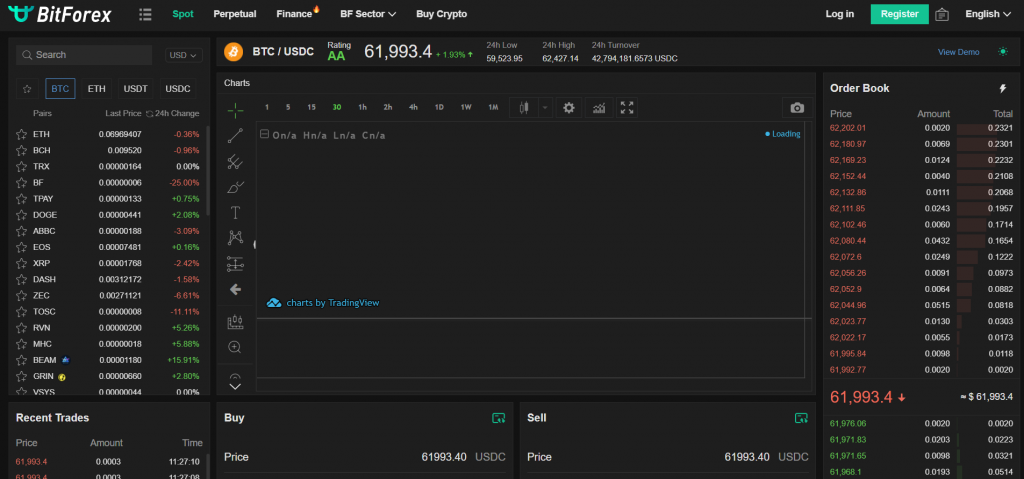Set chart interval to 1W
Screen dimensions: 1024x479
466,107
